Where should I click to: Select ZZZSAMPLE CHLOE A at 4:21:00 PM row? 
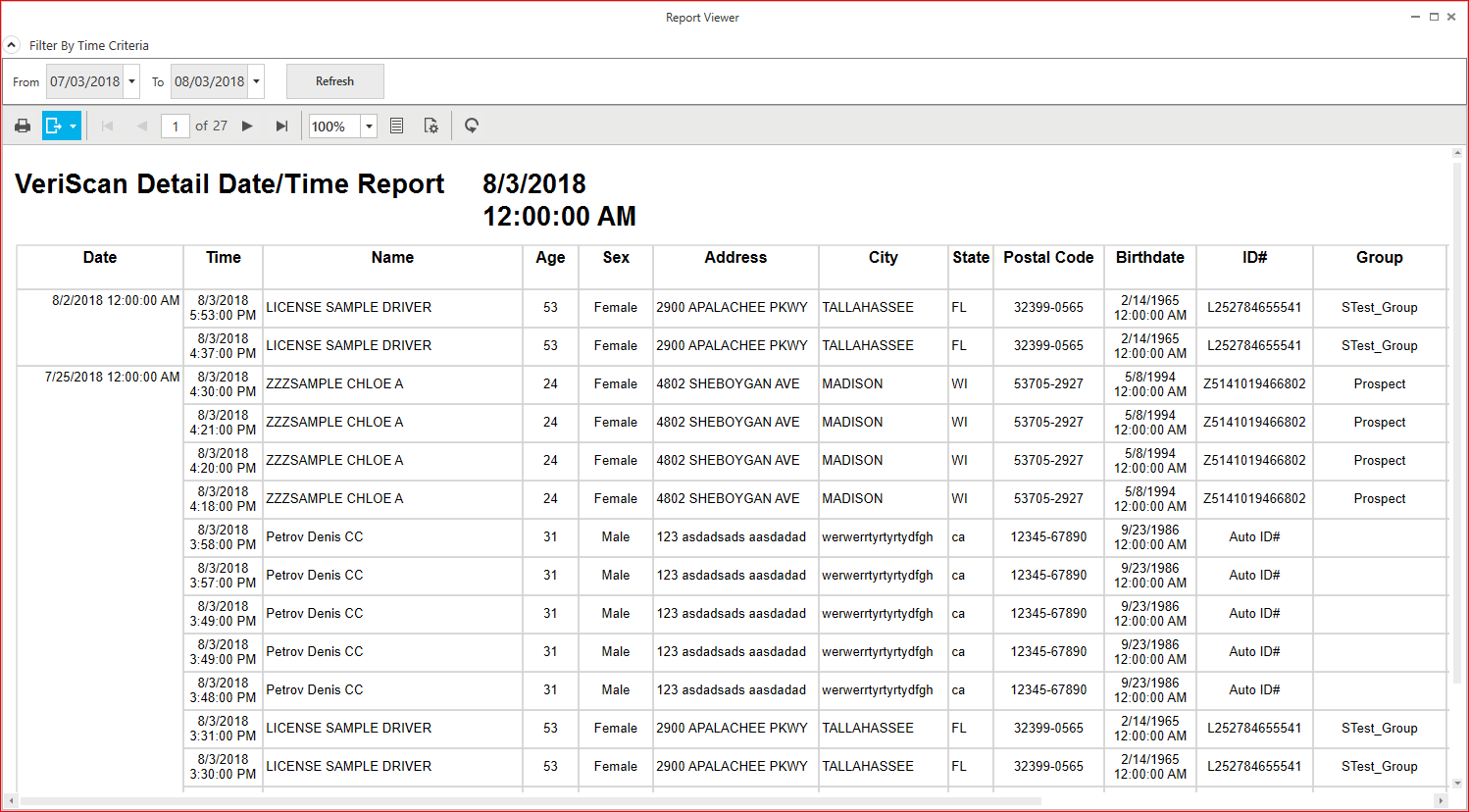(334, 422)
